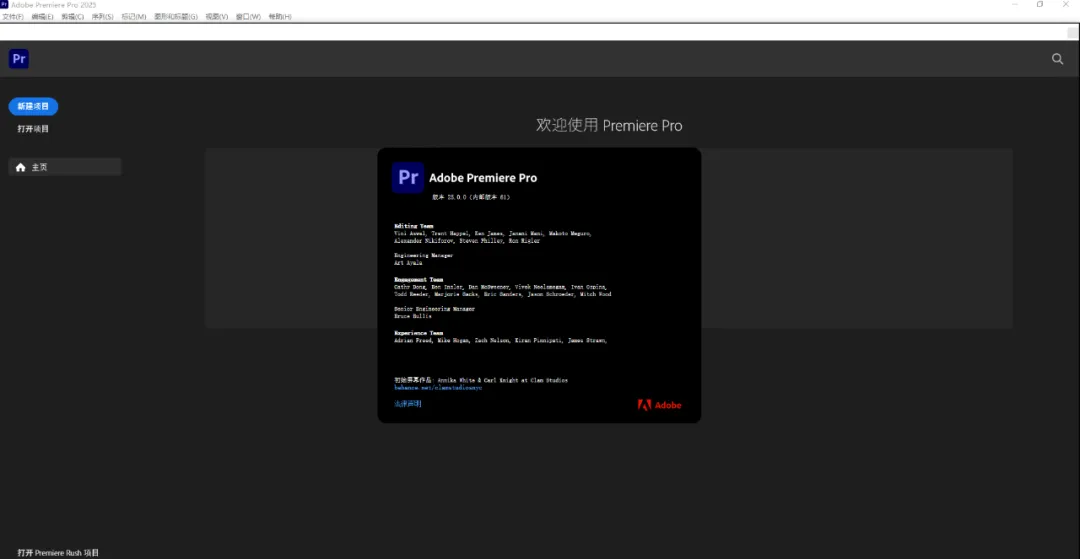The height and width of the screenshot is (559, 1080).
Task: Minimize the Premiere Pro window
Action: coord(1015,4)
